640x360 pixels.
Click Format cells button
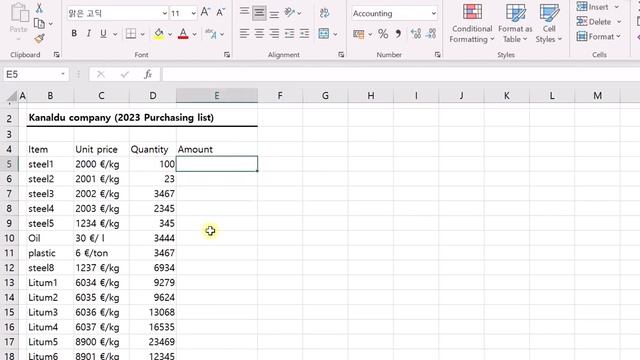pyautogui.click(x=598, y=36)
